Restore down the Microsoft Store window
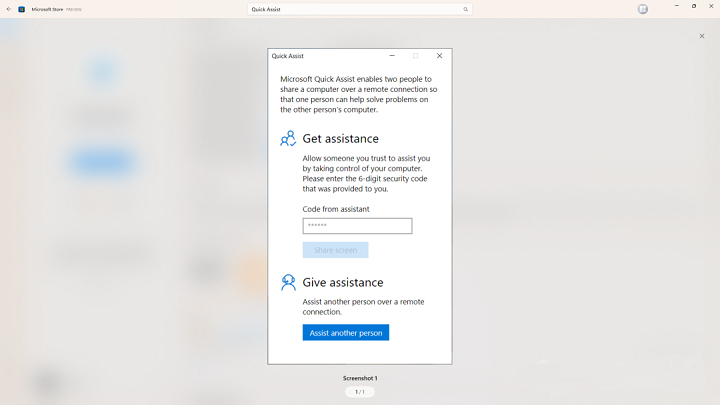The height and width of the screenshot is (405, 720). pos(694,6)
